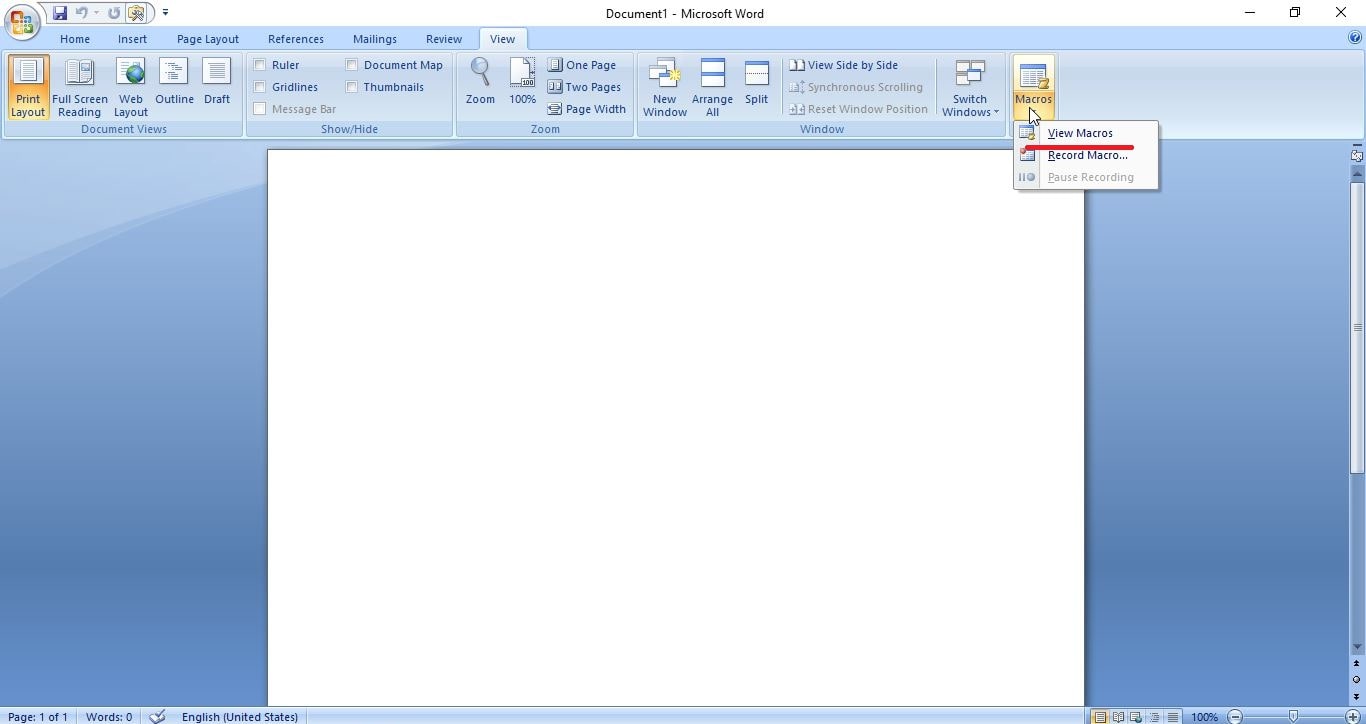1366x724 pixels.
Task: Open the Zoom dialog magnifier icon
Action: click(x=480, y=82)
